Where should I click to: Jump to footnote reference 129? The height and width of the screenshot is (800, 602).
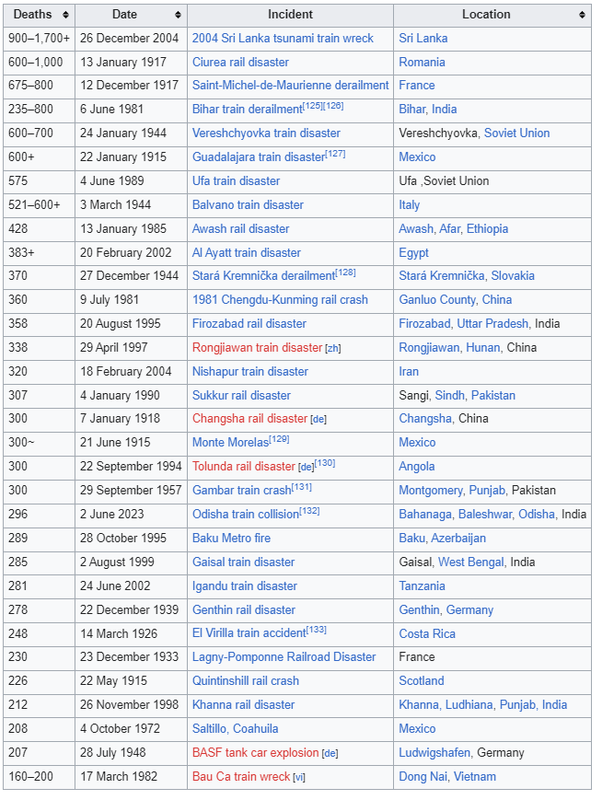coord(279,439)
